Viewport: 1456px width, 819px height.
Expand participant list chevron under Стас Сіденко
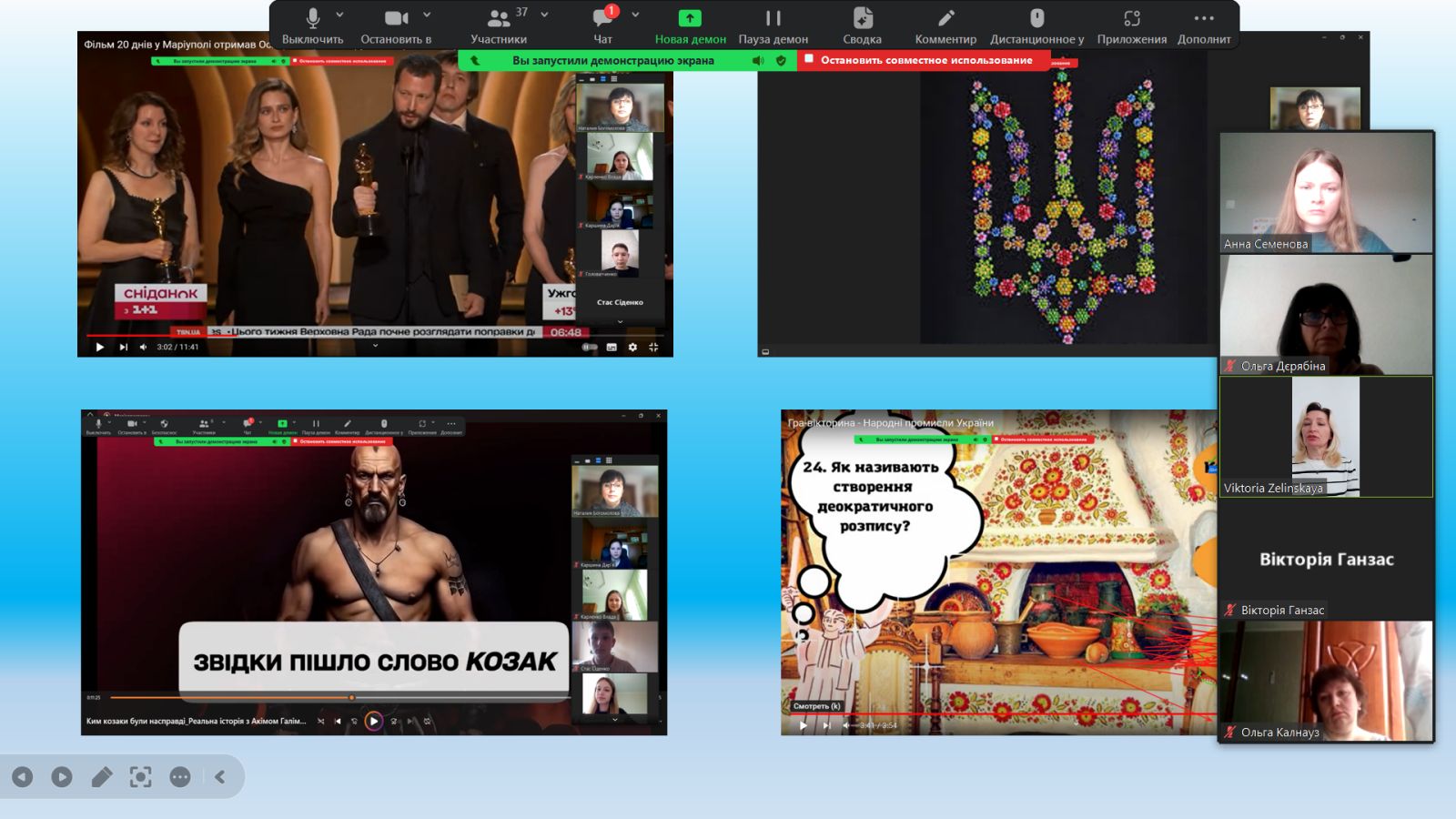click(x=621, y=321)
